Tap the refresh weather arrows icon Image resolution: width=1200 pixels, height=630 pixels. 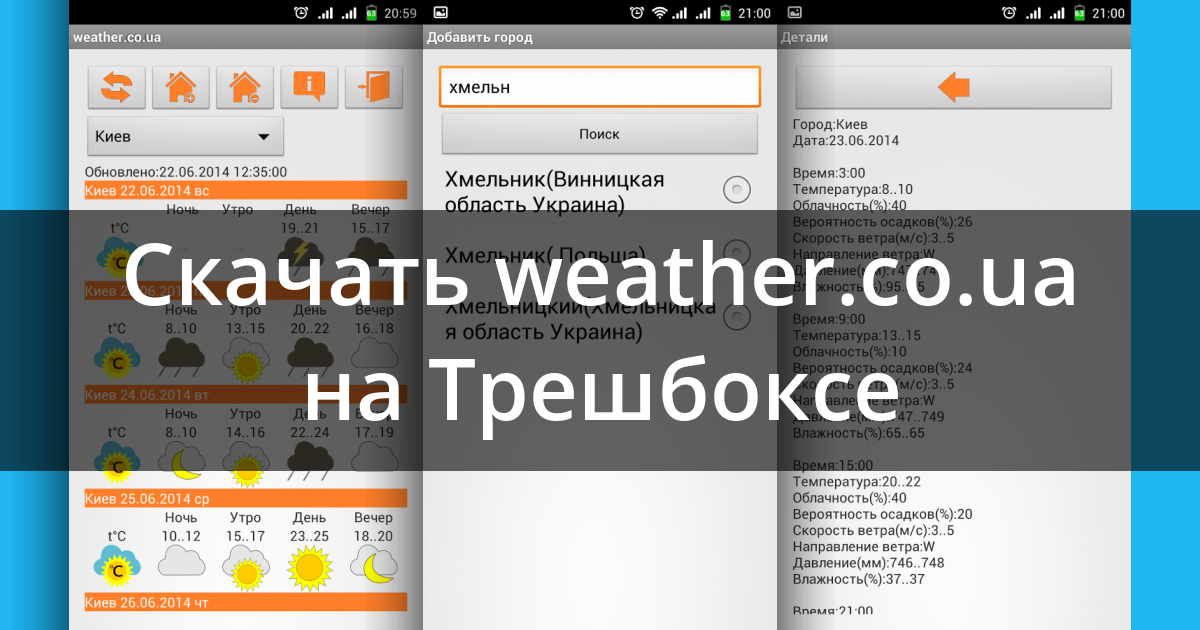tap(117, 87)
